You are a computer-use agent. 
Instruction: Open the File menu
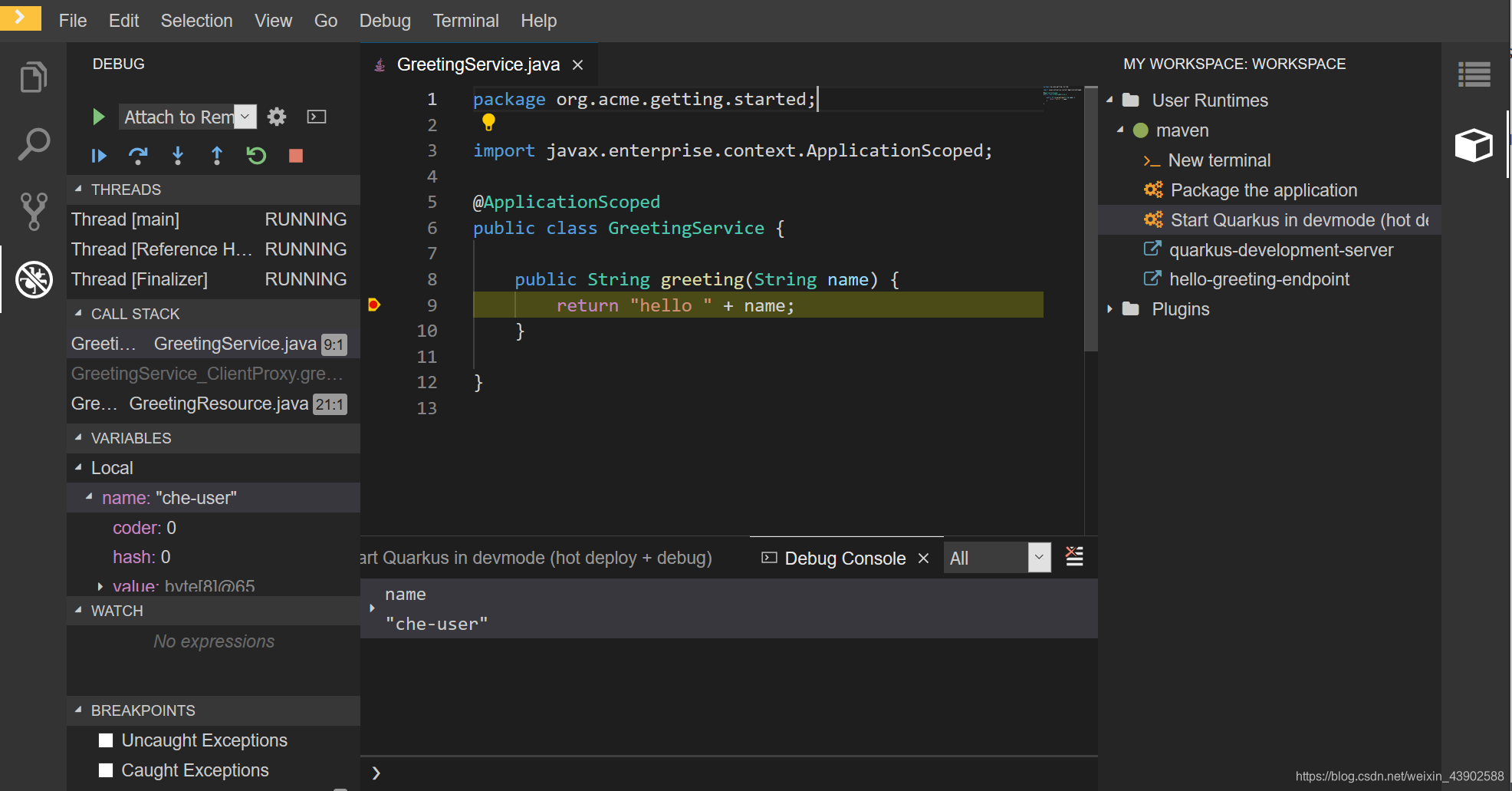point(73,21)
